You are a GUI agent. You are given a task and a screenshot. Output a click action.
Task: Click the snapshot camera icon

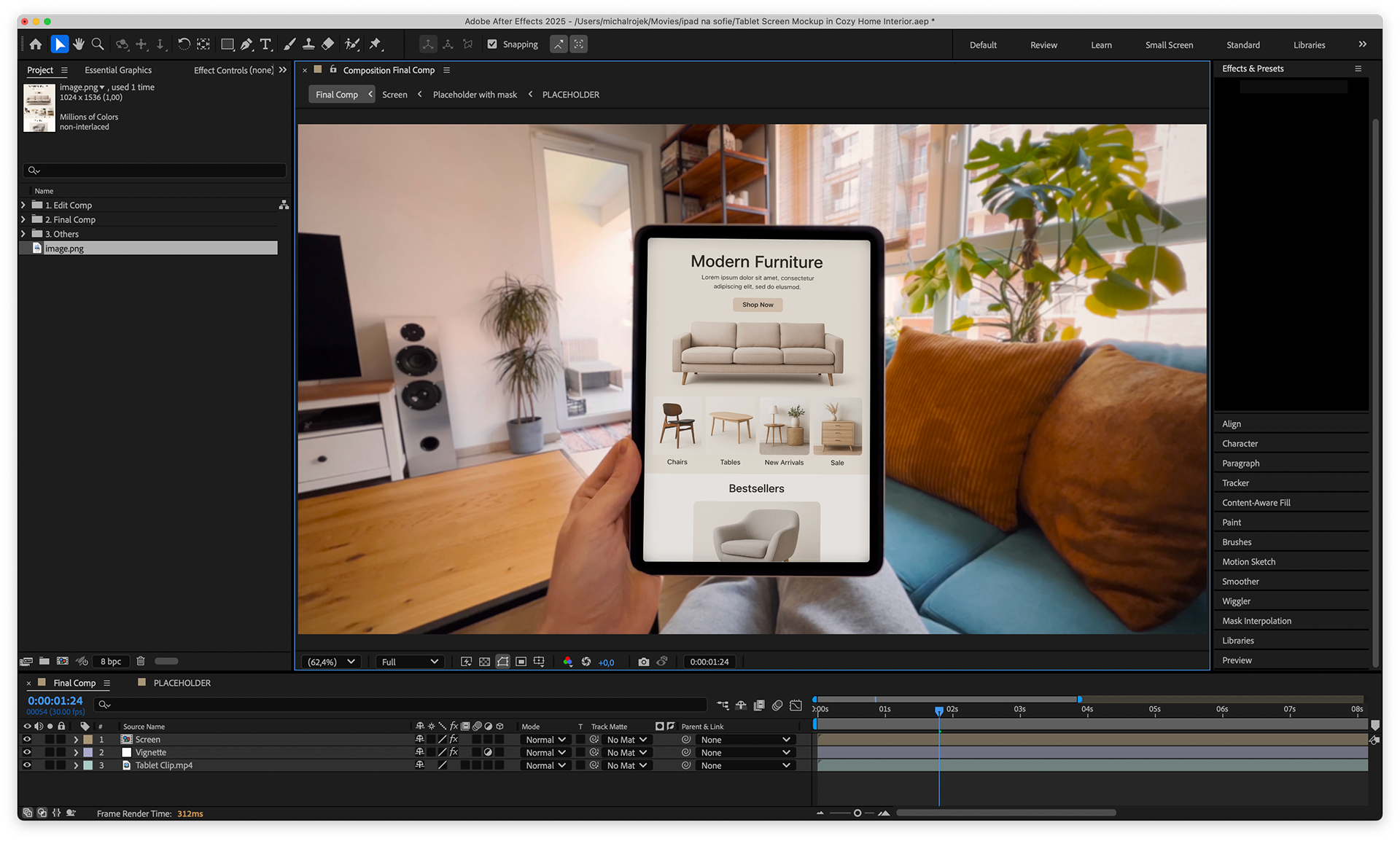[x=643, y=662]
